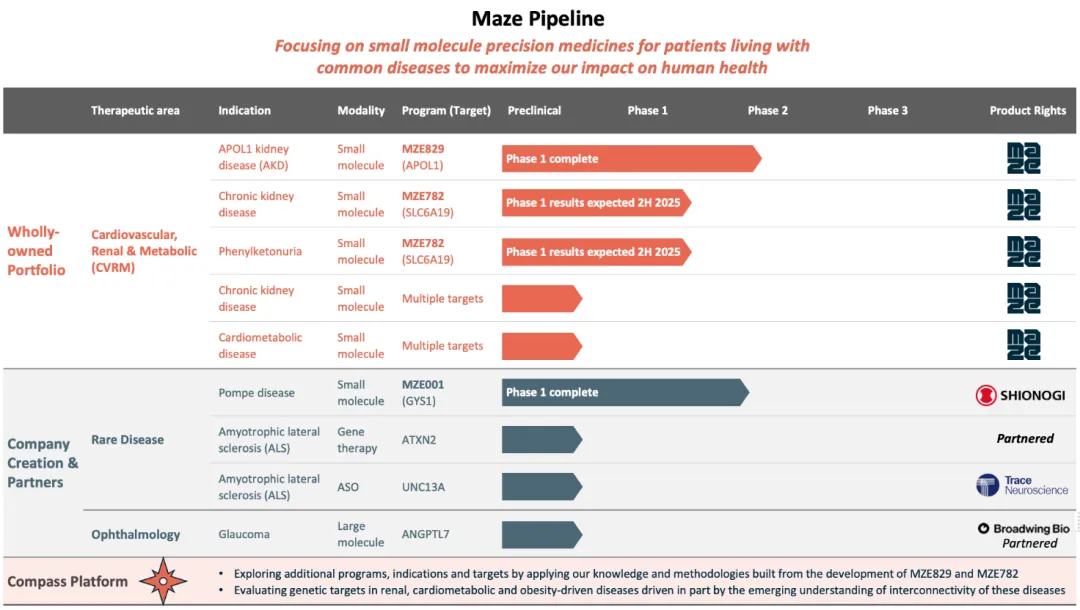Click Maze logo in Phenylketonuria row
This screenshot has height=610, width=1080.
pos(1023,251)
